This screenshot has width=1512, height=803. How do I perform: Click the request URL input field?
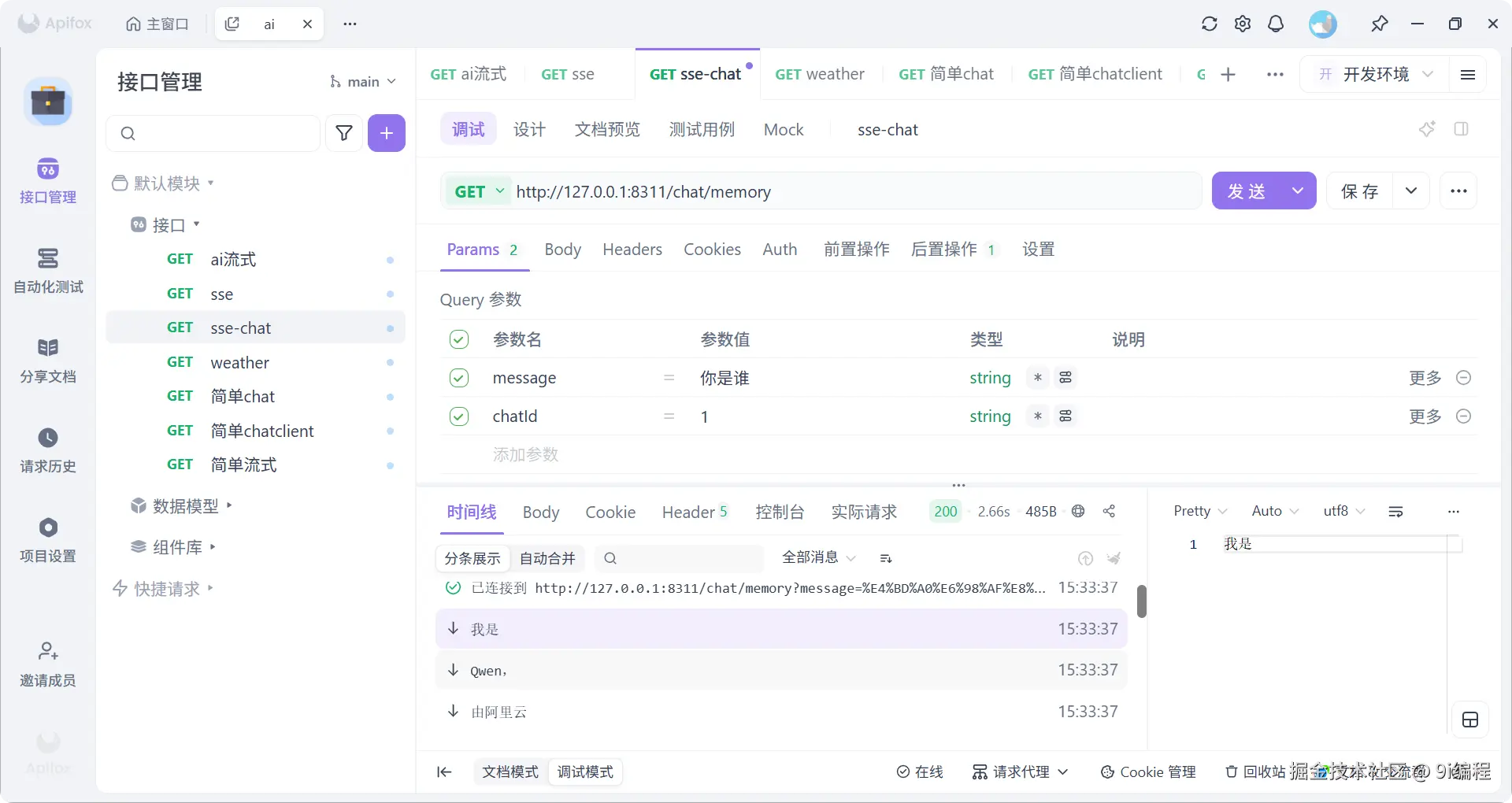pyautogui.click(x=857, y=191)
